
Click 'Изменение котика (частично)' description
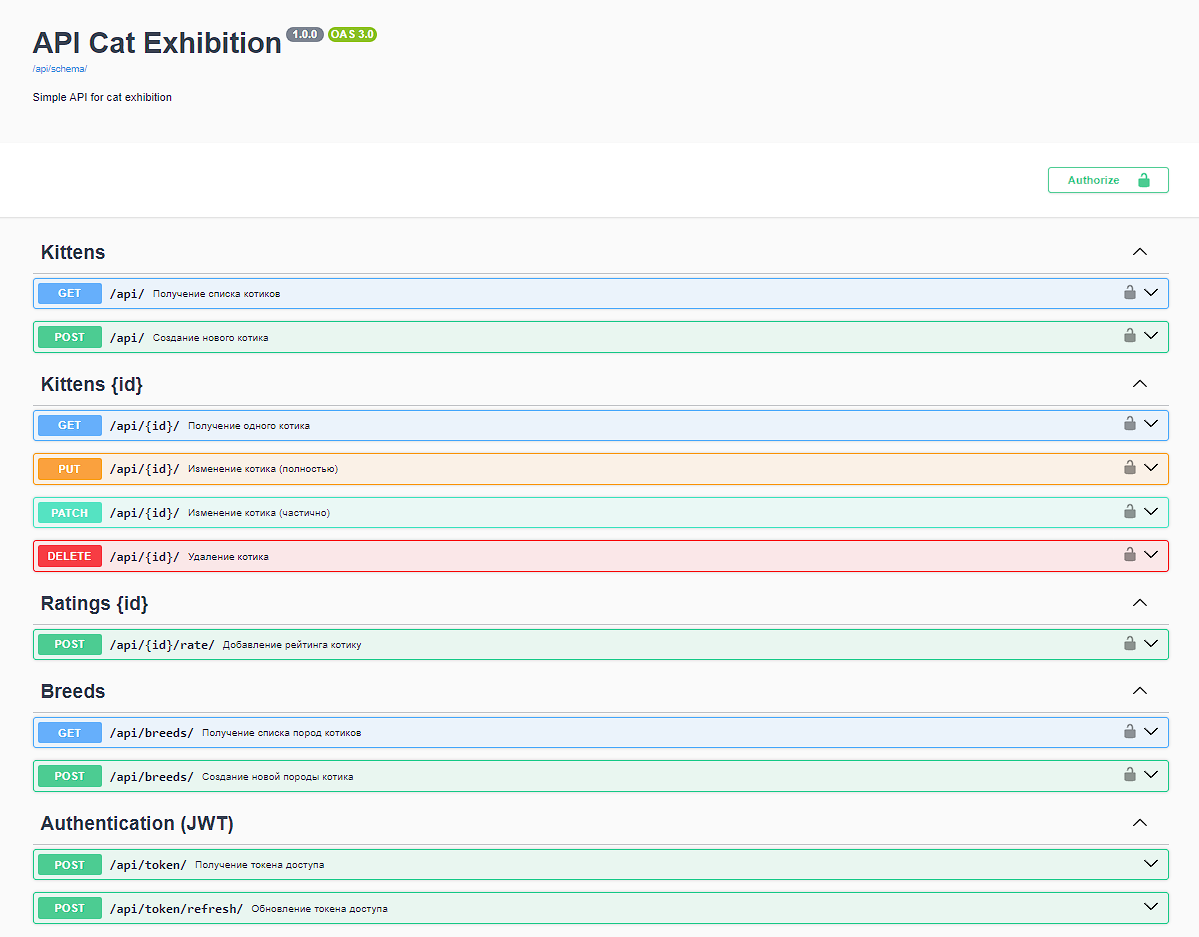point(258,512)
